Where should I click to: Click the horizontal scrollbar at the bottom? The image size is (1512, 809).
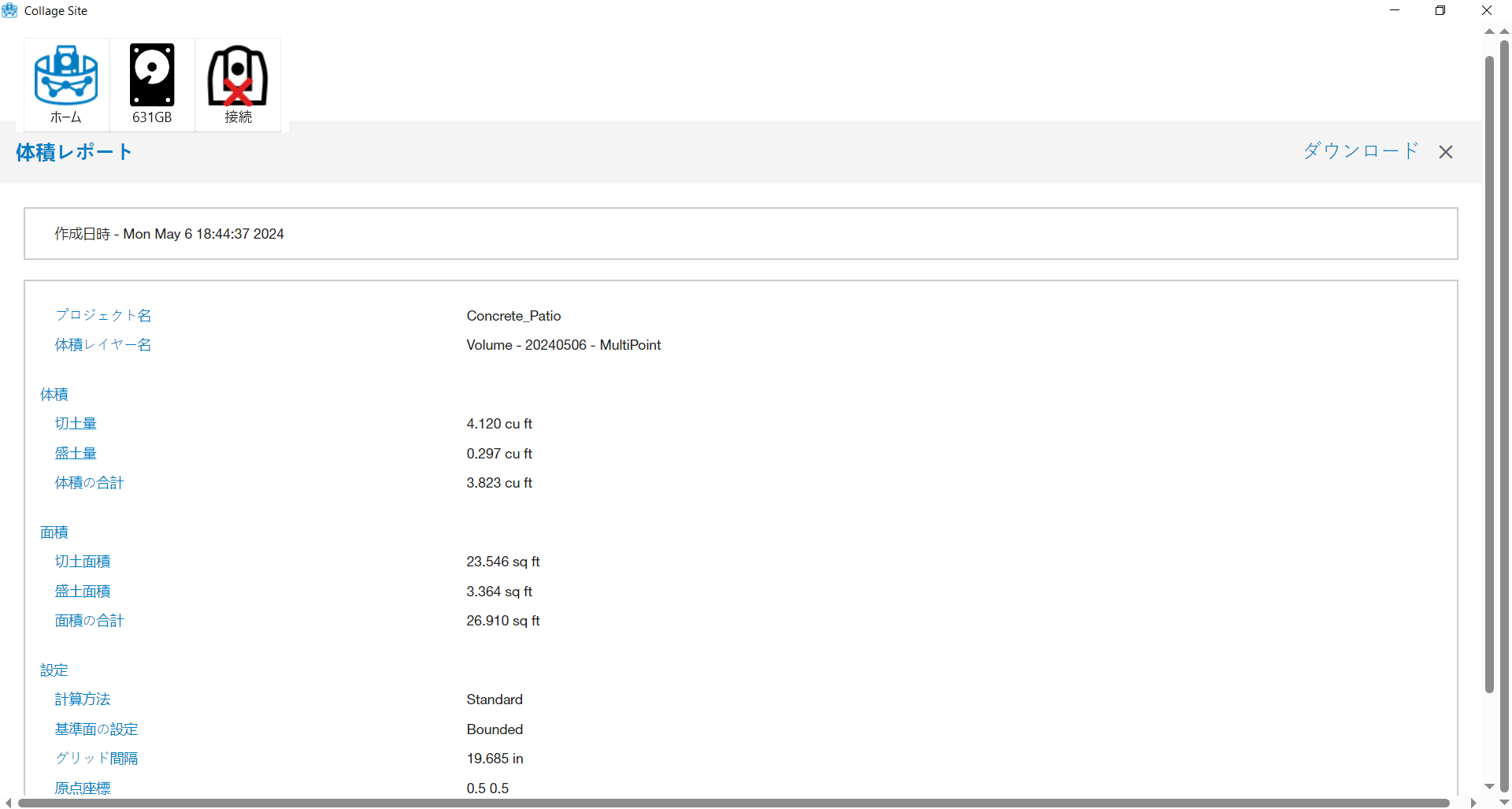[x=732, y=803]
